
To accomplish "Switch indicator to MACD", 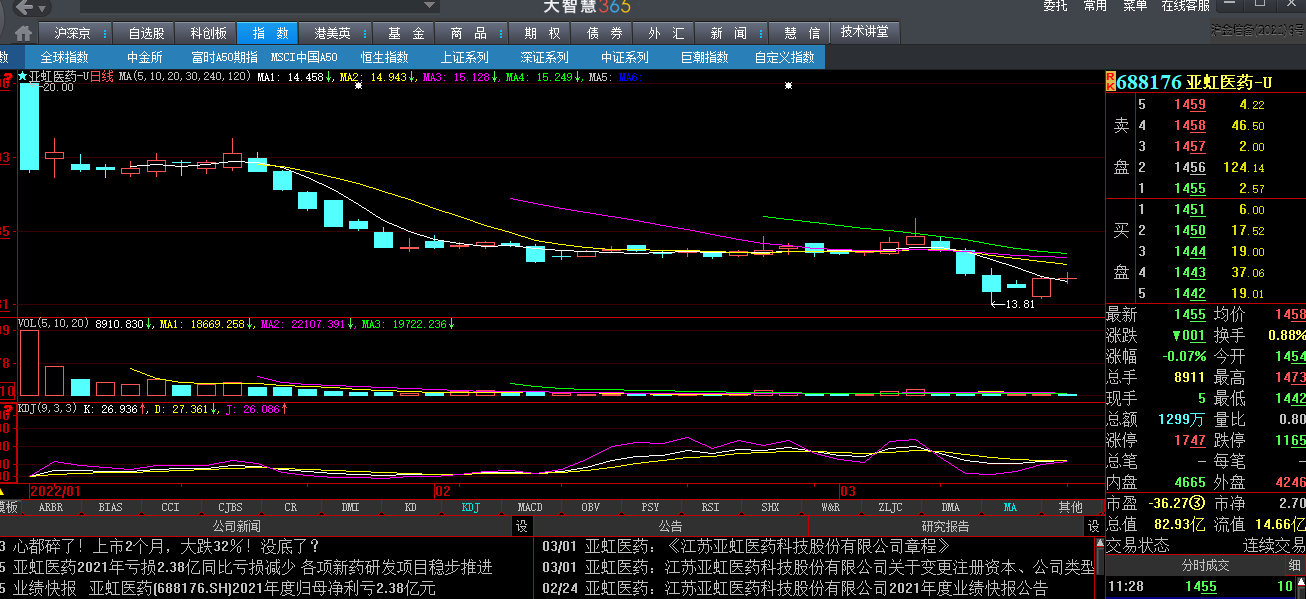I will click(530, 507).
